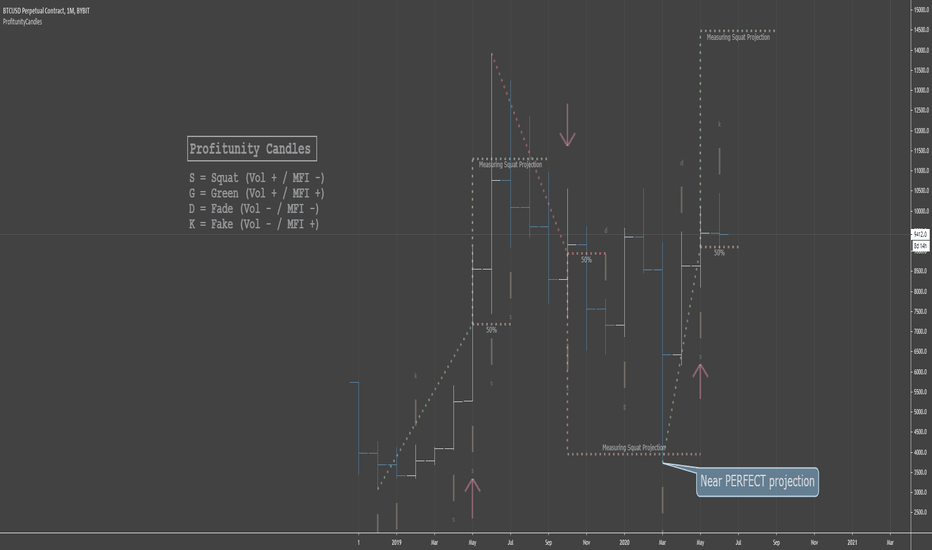Click the 13500.0 price axis label
The height and width of the screenshot is (550, 932).
[x=921, y=70]
